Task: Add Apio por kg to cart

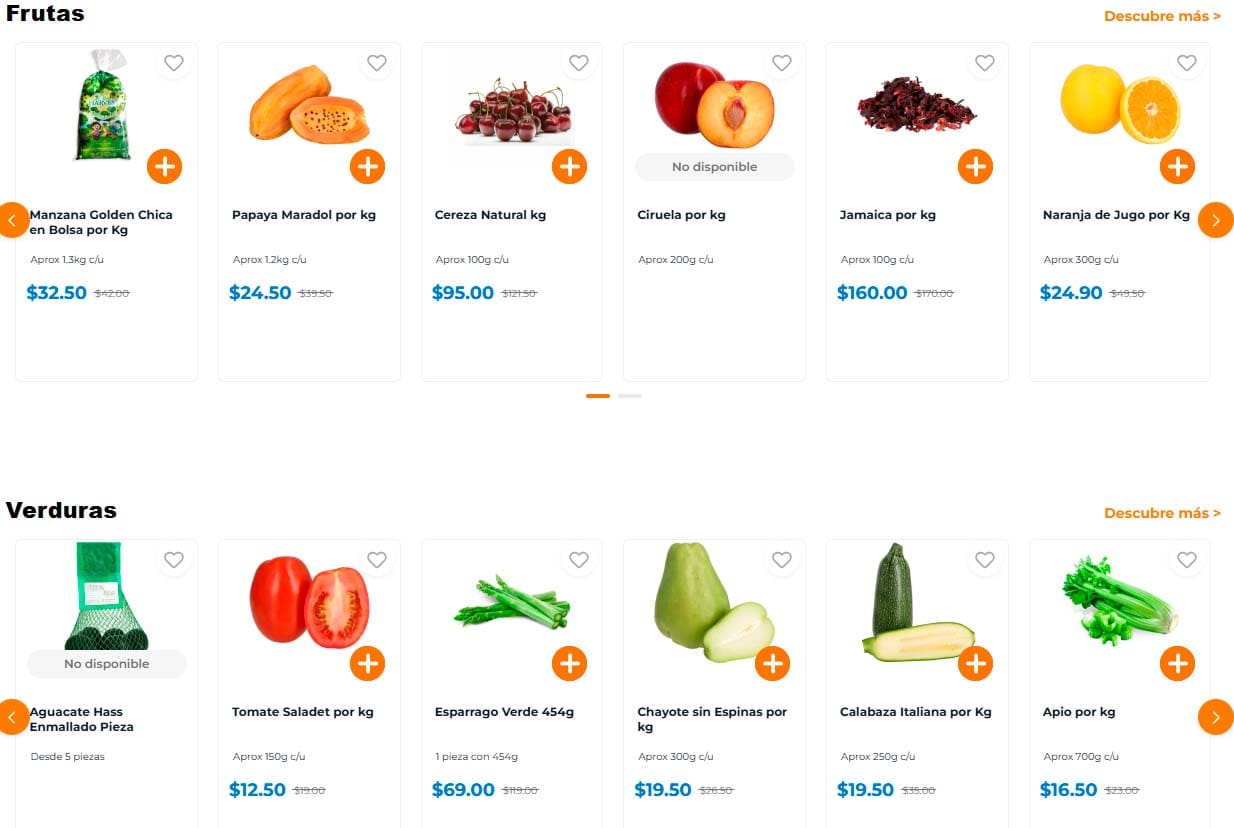Action: coord(1177,663)
